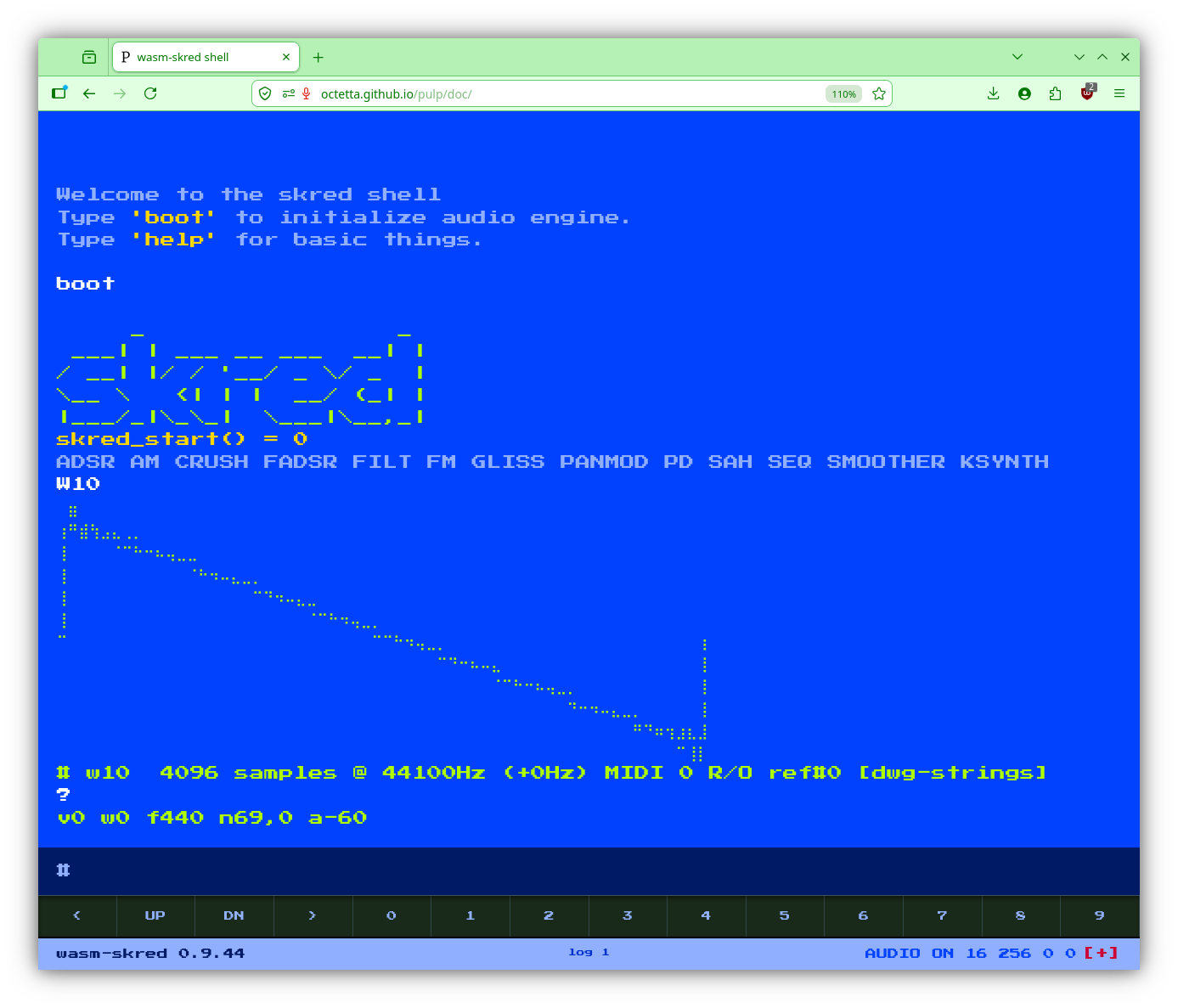Click the right arrow key button

coord(313,915)
